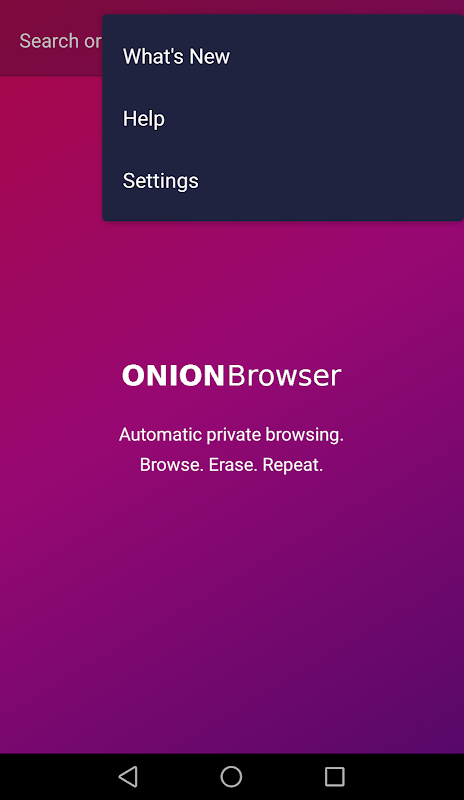Return to the home screen via the circle button
Viewport: 464px width, 800px height.
pos(231,777)
